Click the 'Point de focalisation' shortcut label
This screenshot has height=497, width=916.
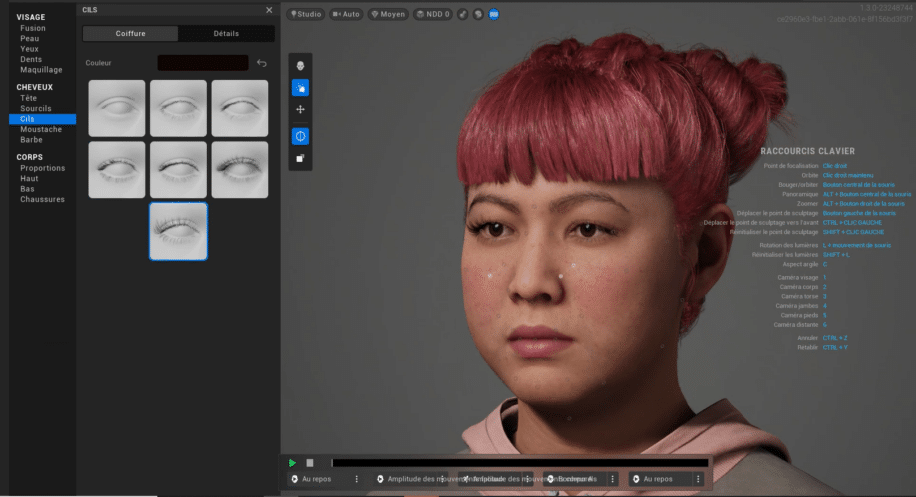coord(791,166)
